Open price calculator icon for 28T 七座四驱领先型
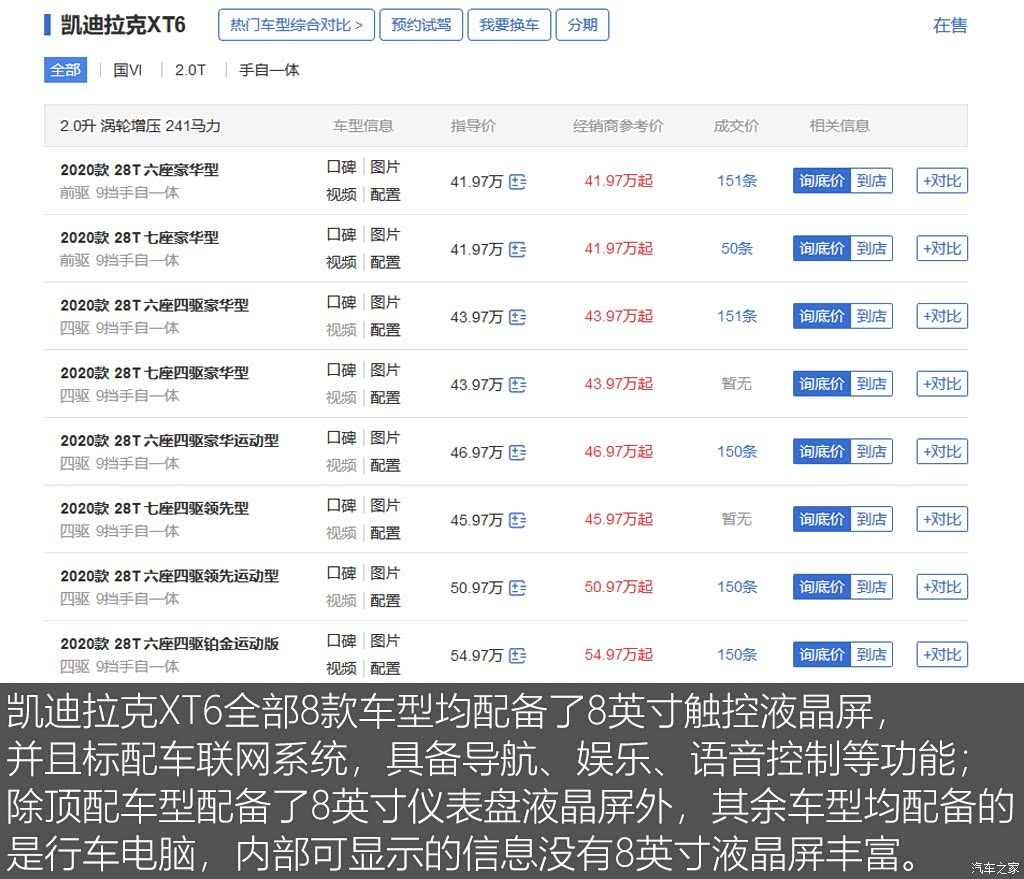The width and height of the screenshot is (1024, 879). pos(517,520)
